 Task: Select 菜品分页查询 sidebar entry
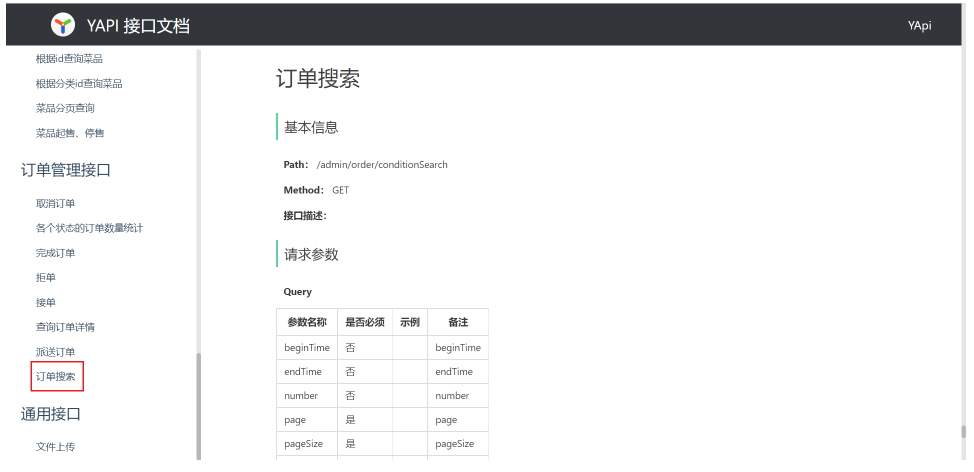coord(65,108)
